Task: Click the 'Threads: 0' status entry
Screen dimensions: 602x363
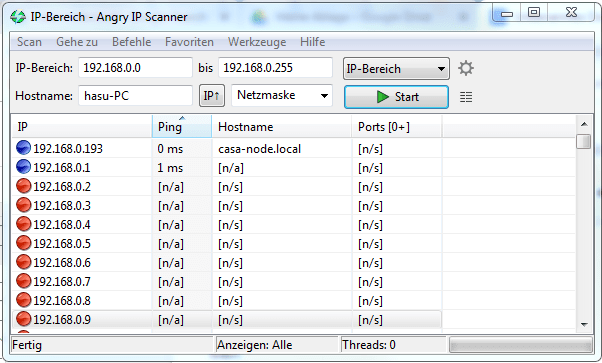Action: [369, 345]
